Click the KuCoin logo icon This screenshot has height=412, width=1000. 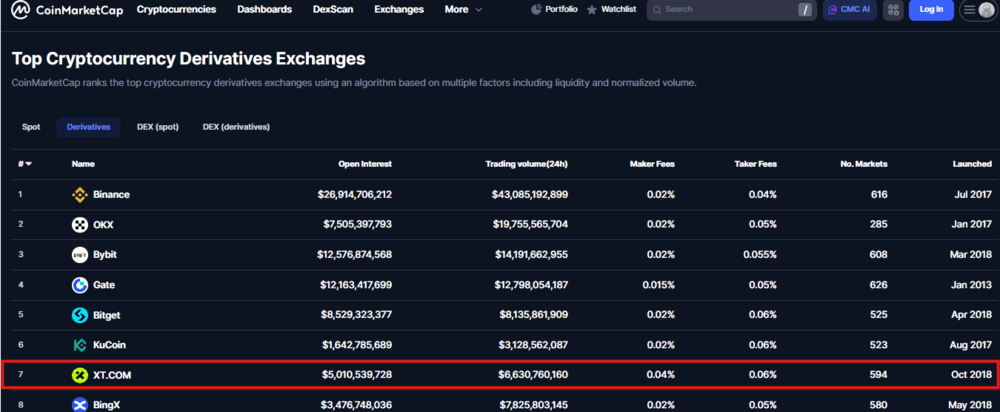pyautogui.click(x=80, y=345)
